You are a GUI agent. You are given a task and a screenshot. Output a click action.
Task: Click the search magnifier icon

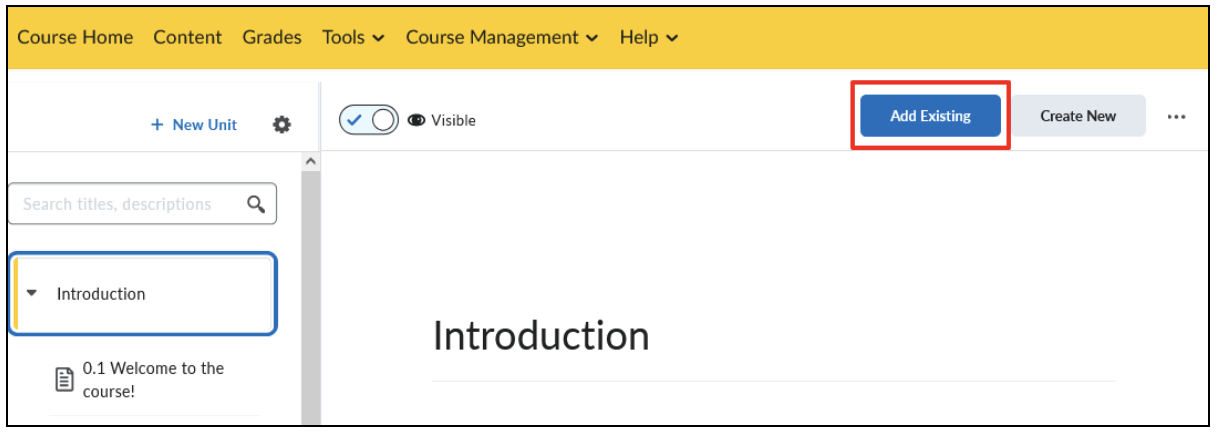point(256,204)
